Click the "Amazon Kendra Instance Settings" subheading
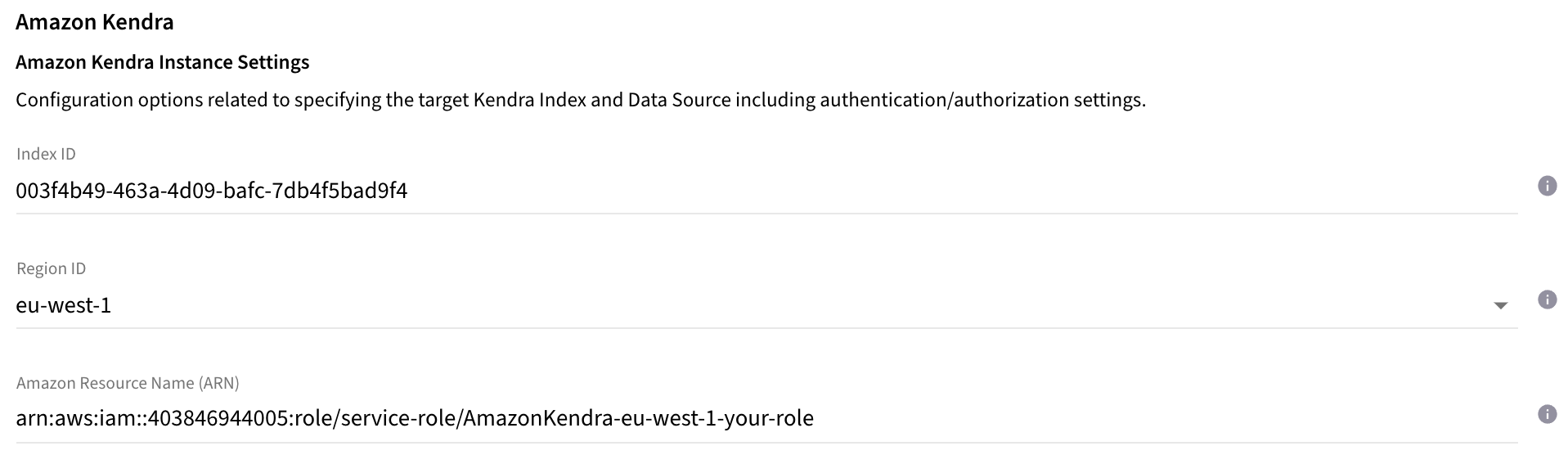Screen dimensions: 1568x455 click(x=162, y=62)
